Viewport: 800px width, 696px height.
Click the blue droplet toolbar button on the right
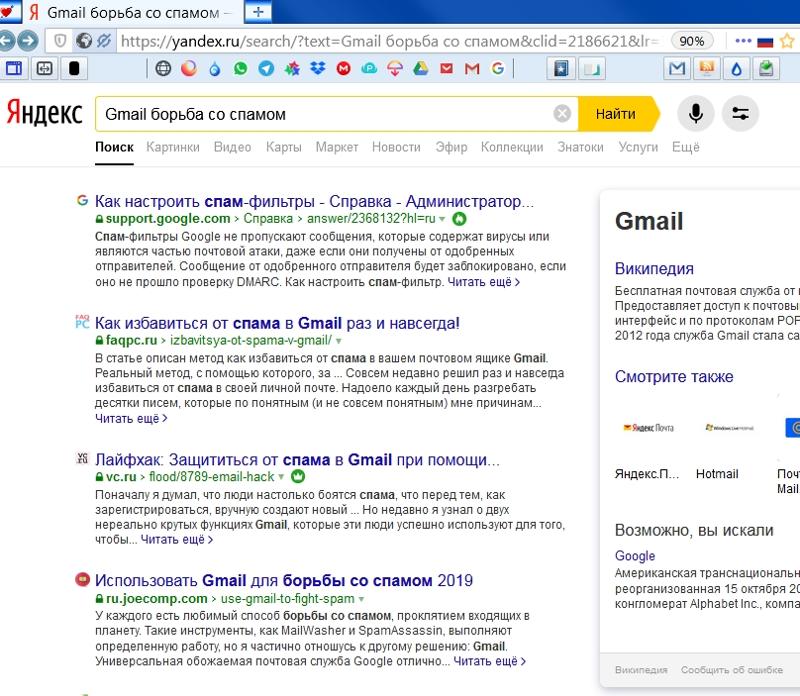[736, 68]
